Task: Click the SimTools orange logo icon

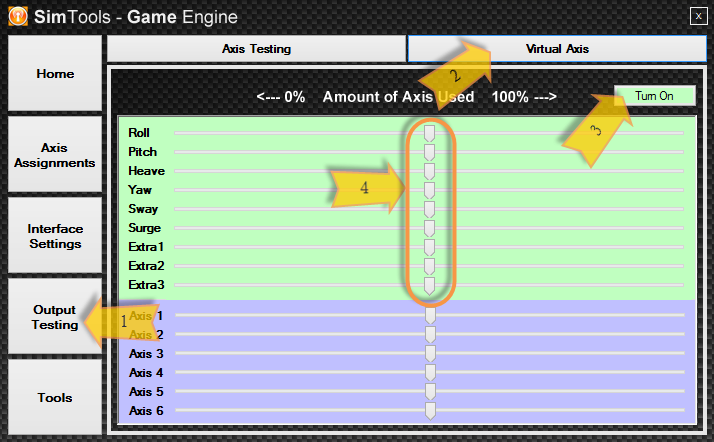Action: 18,16
